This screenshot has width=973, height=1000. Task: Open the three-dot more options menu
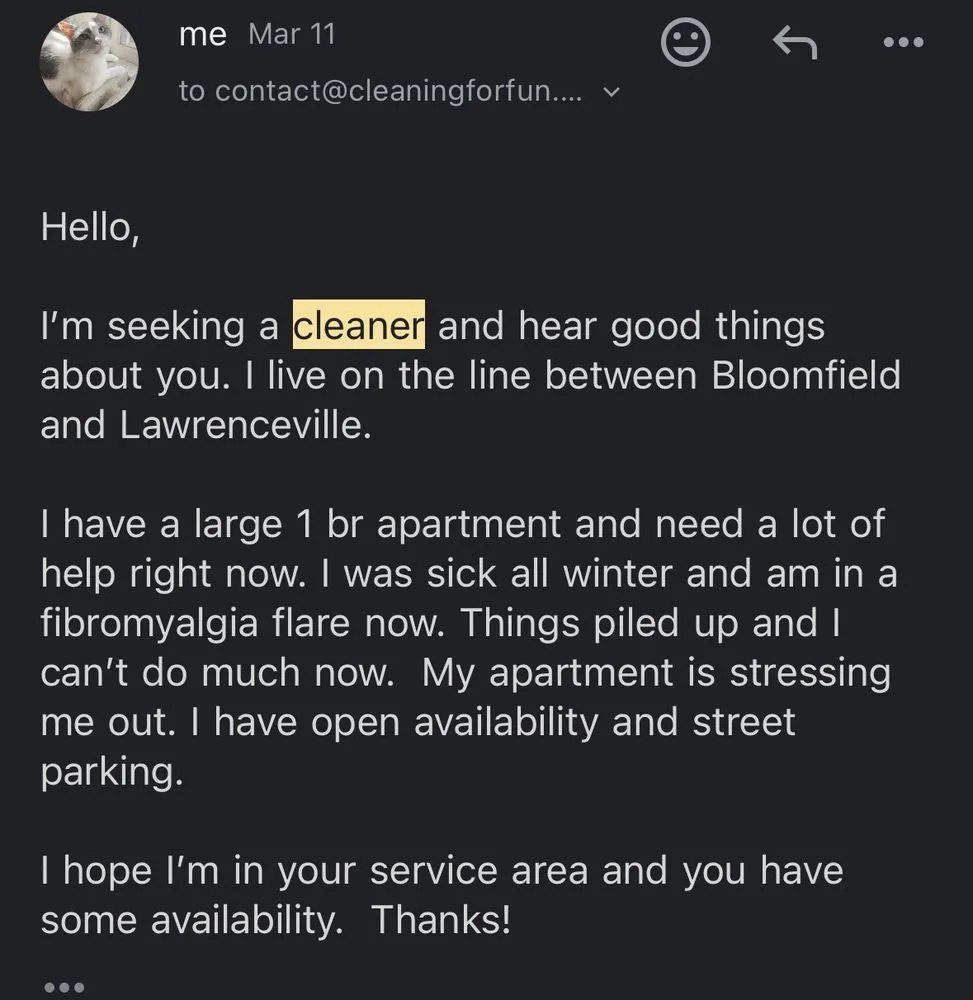point(903,42)
